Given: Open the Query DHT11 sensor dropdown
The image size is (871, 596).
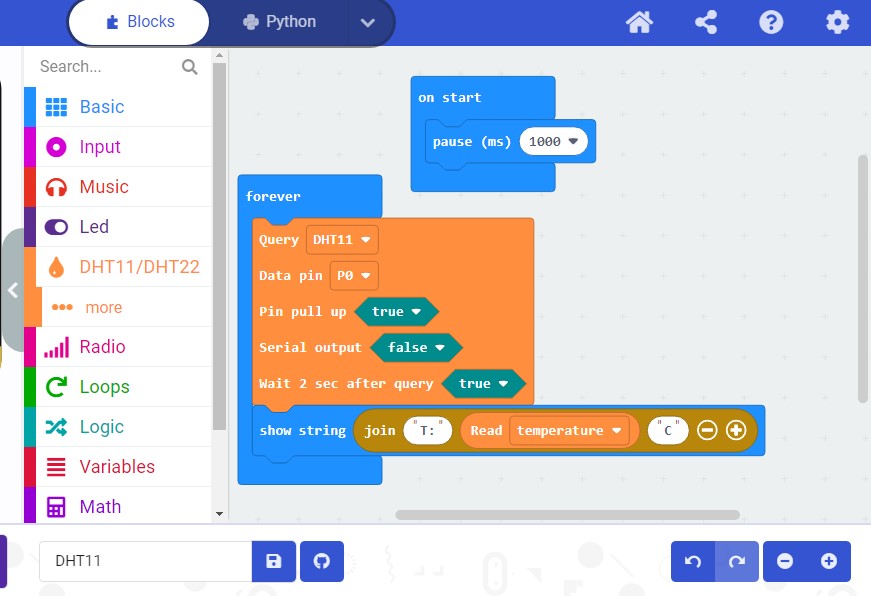Looking at the screenshot, I should (x=342, y=240).
